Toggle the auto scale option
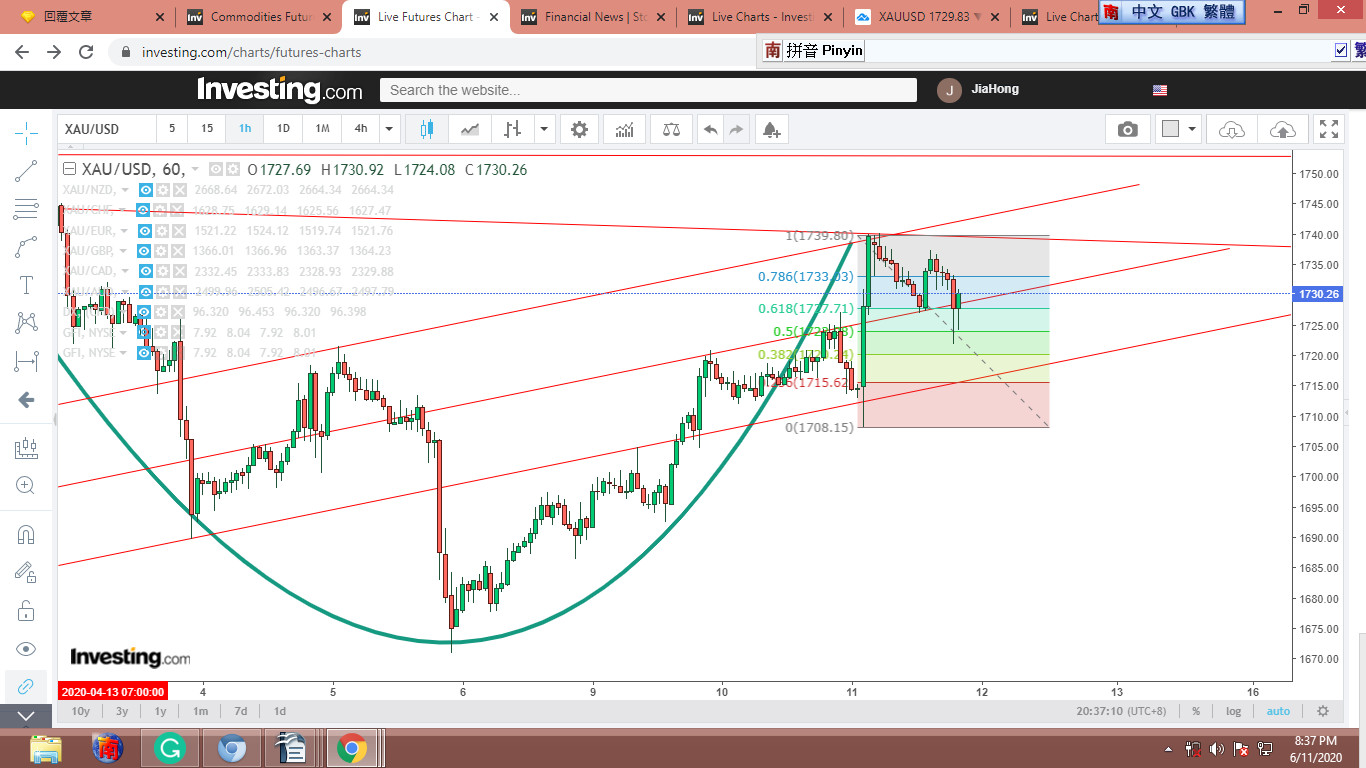1366x768 pixels. tap(1278, 711)
